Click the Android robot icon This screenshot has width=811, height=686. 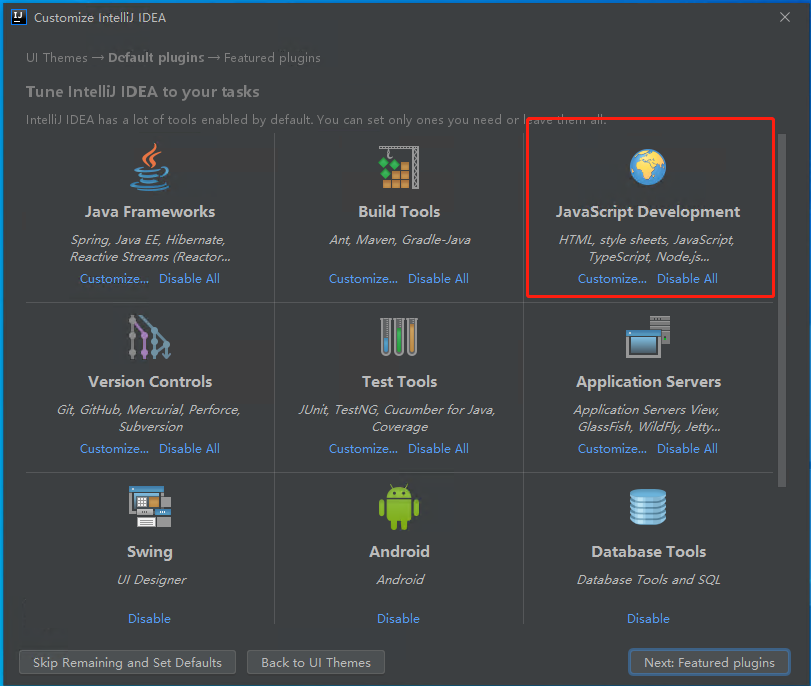pyautogui.click(x=399, y=507)
